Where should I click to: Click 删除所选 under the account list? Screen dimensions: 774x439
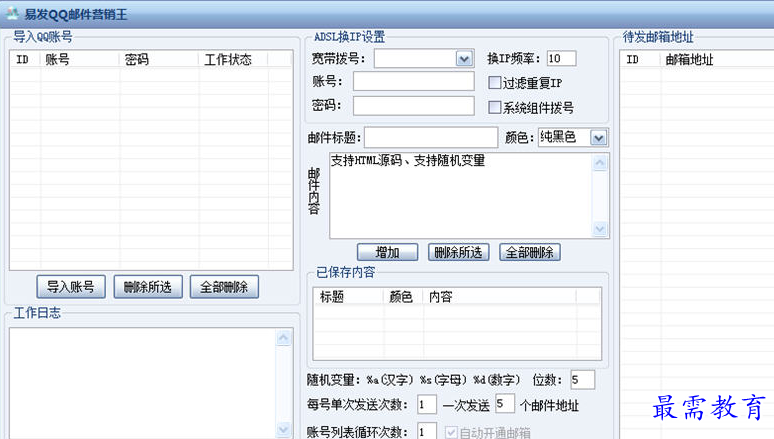(x=148, y=287)
